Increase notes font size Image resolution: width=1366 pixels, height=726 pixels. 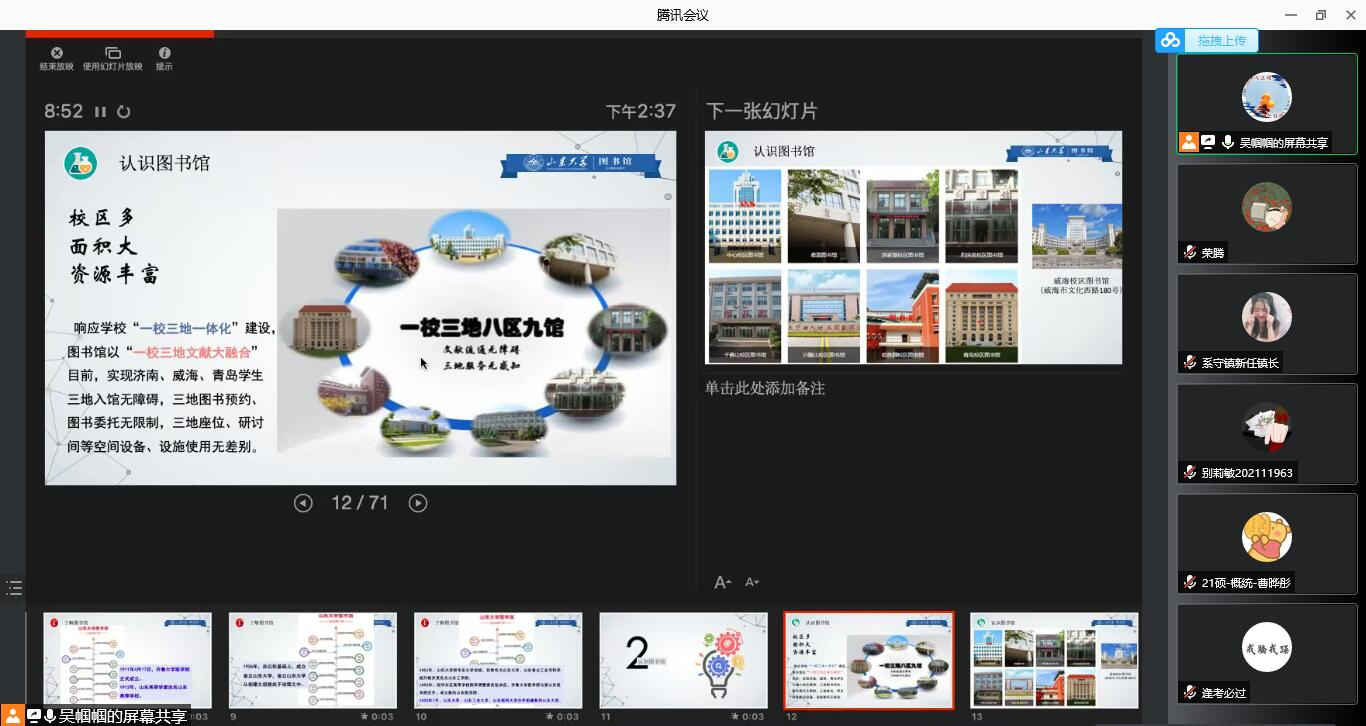tap(722, 582)
